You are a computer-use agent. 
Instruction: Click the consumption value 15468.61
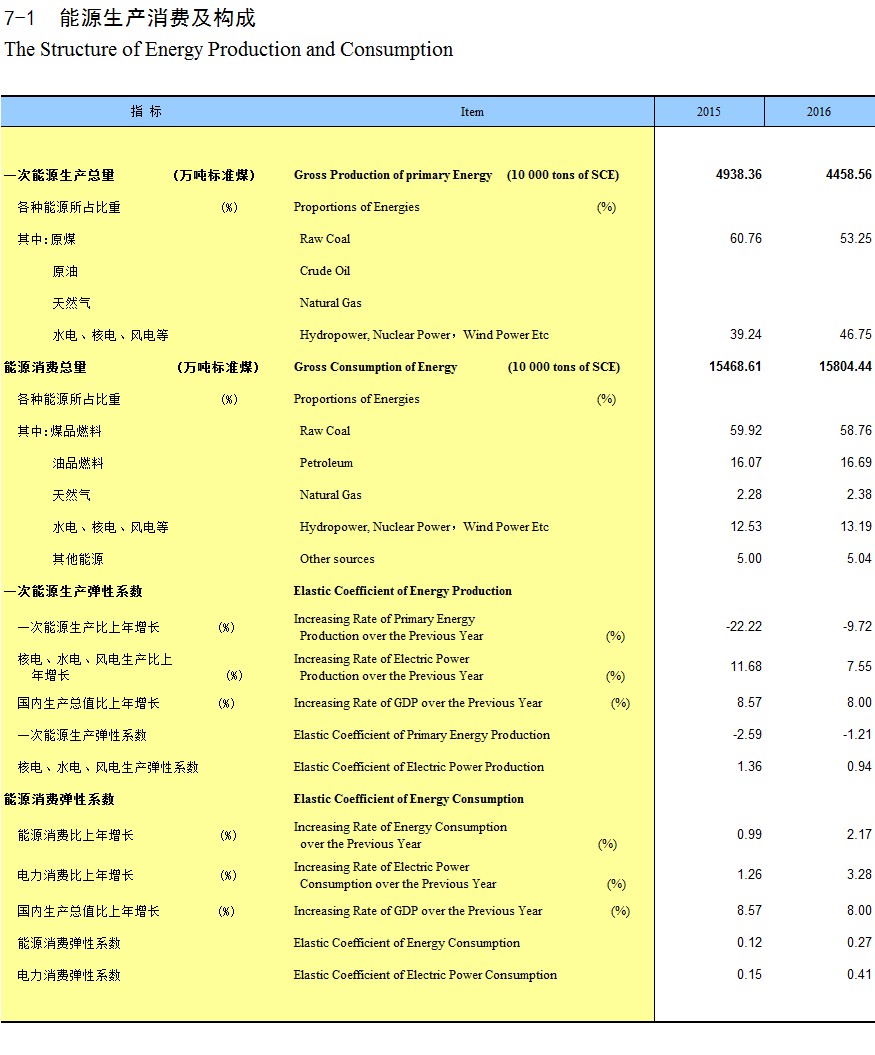point(735,367)
